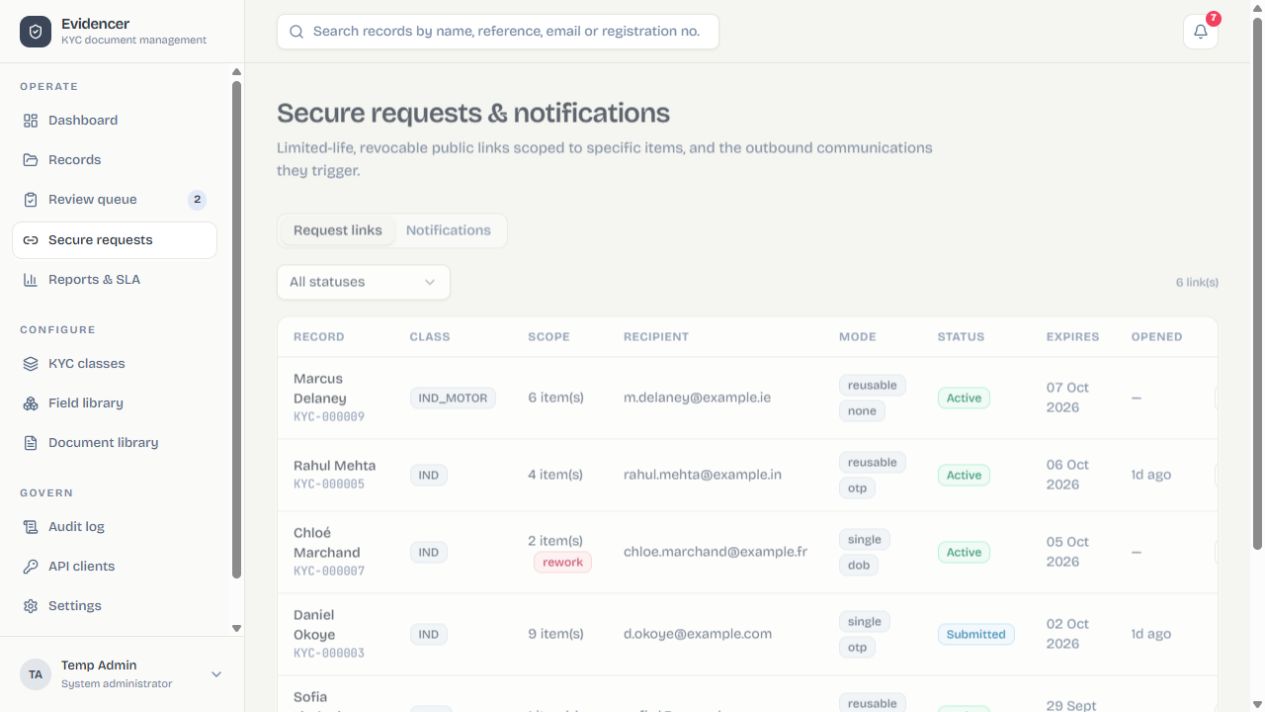This screenshot has width=1265, height=712.
Task: Click the sidebar scroll down arrow
Action: pos(237,628)
